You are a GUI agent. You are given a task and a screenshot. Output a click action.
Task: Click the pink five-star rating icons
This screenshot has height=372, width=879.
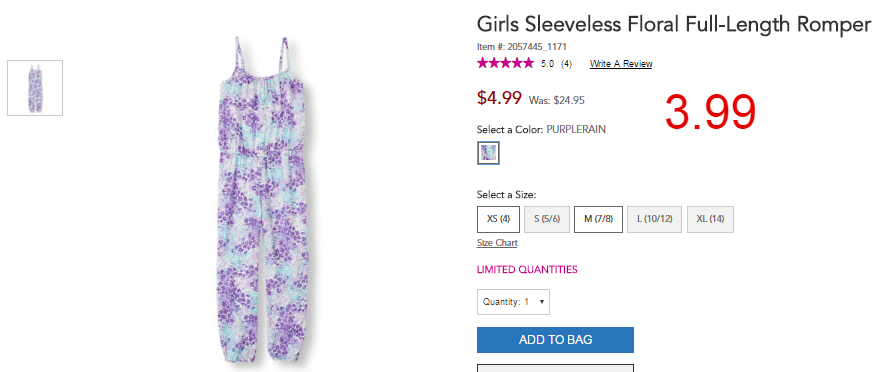[x=505, y=63]
